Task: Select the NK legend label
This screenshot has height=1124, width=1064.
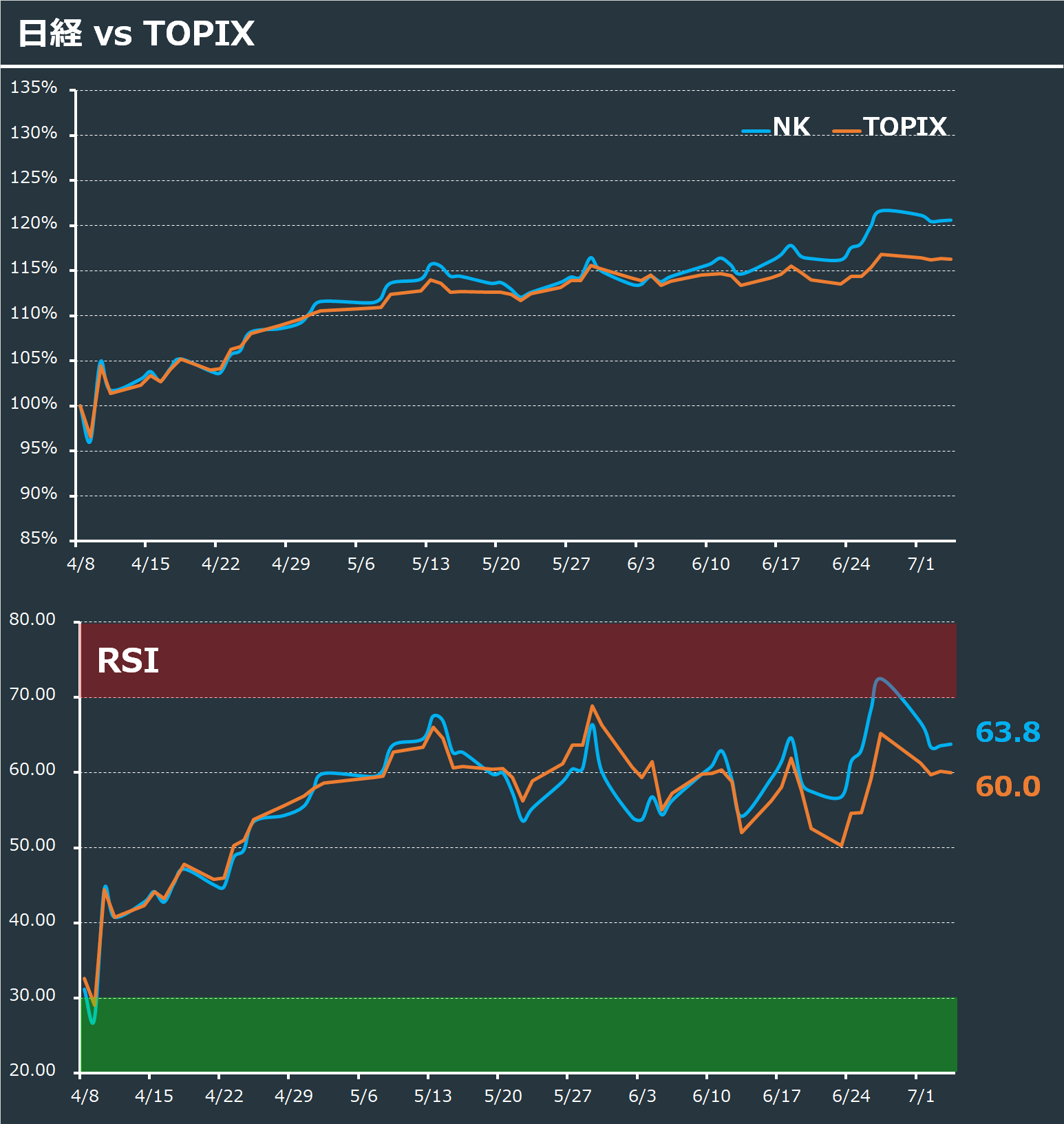Action: [x=791, y=127]
